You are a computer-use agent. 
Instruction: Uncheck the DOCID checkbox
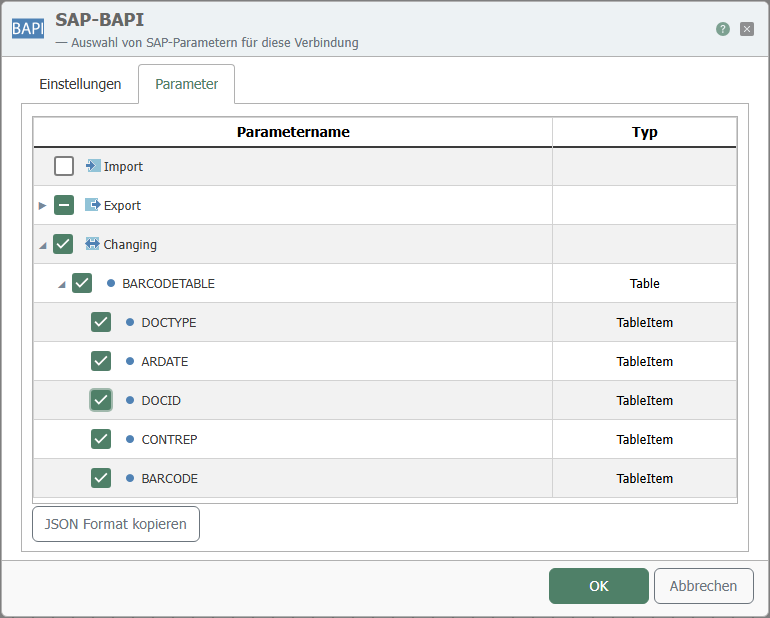[101, 400]
